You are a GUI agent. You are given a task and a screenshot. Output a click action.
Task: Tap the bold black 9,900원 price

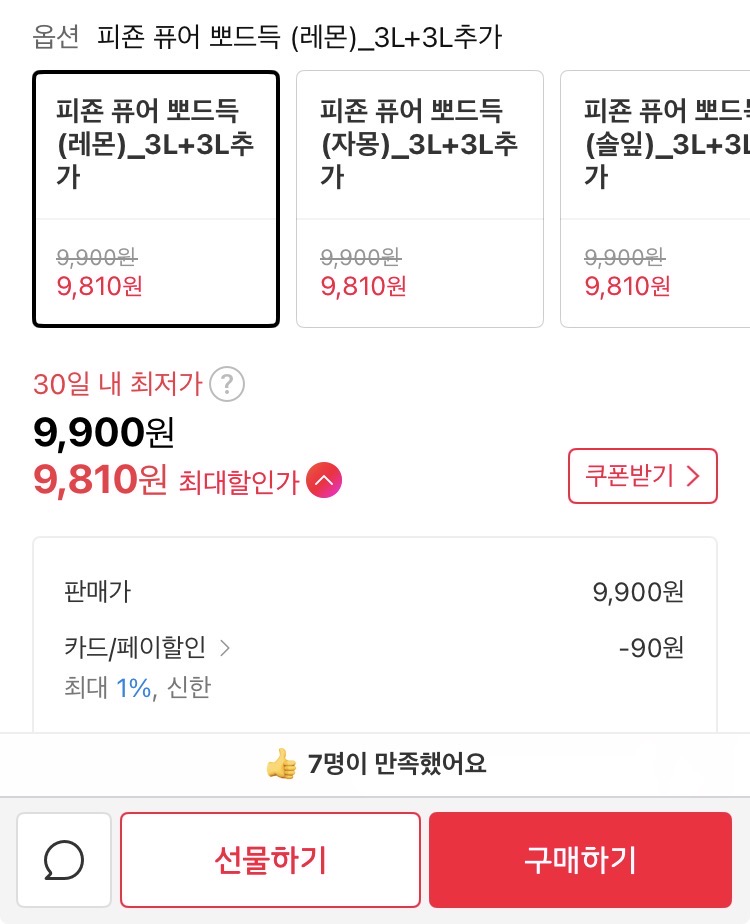[104, 433]
